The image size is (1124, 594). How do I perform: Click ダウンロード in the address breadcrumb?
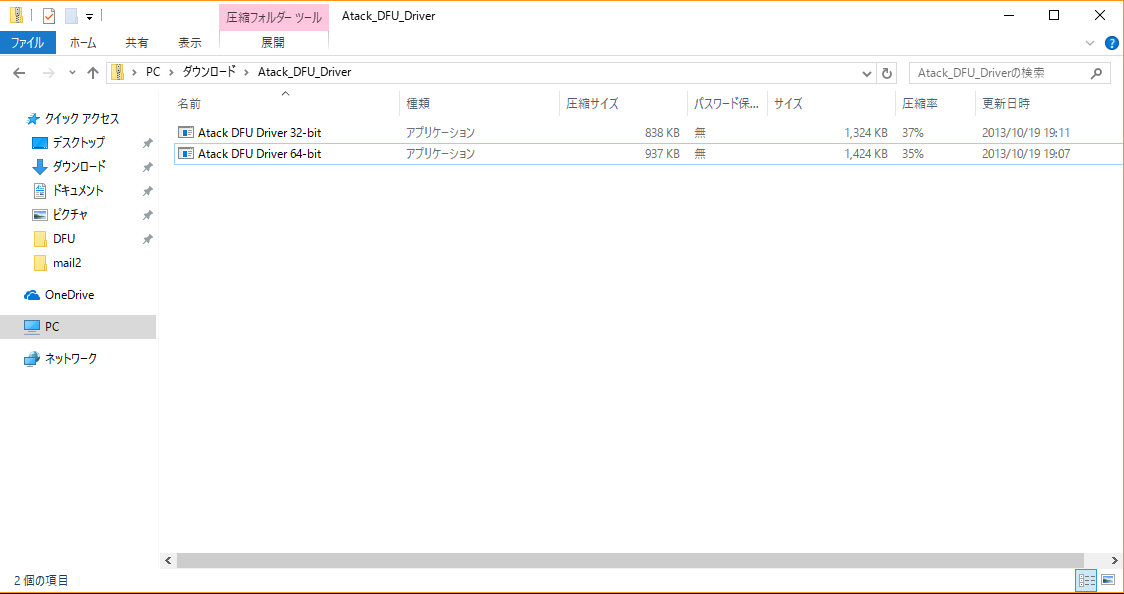(208, 72)
